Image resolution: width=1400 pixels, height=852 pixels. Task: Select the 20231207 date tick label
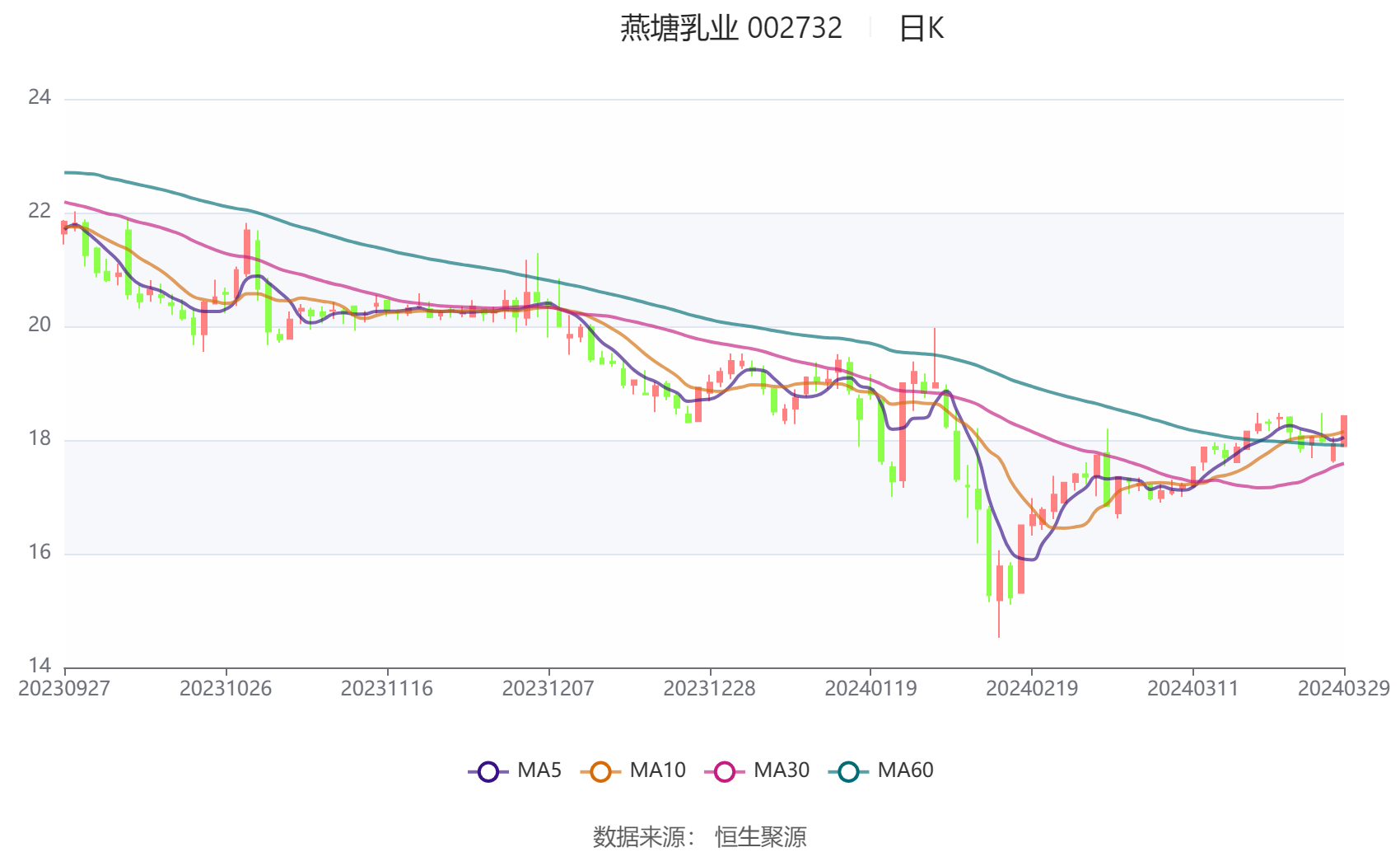548,689
